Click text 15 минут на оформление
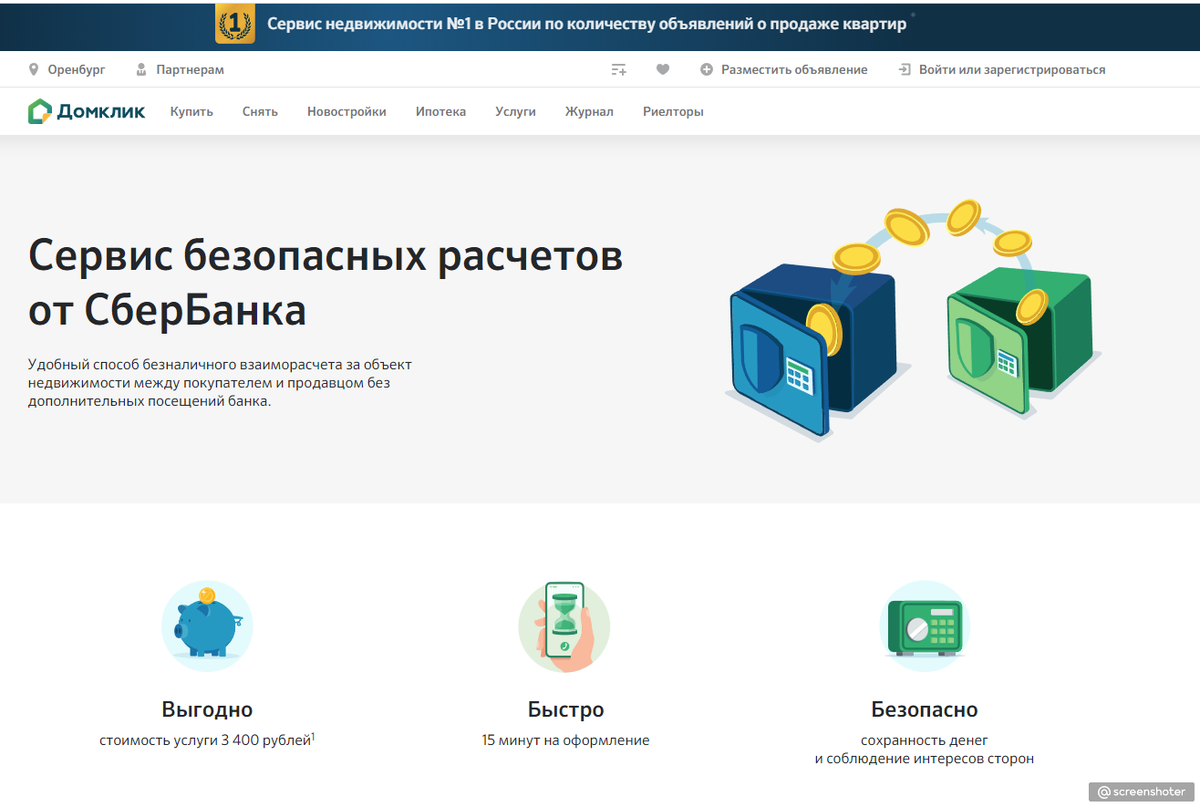 [565, 741]
